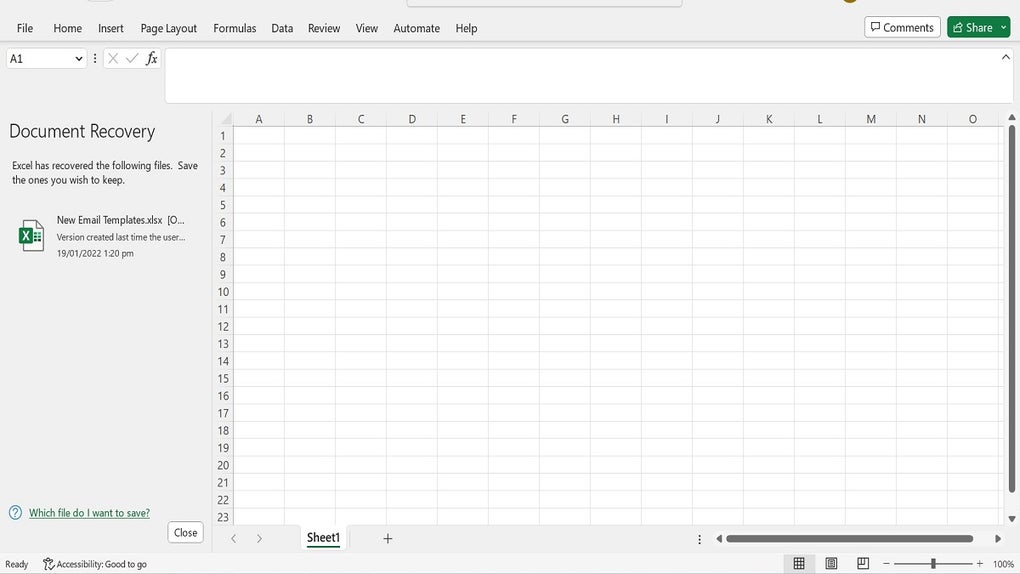Image resolution: width=1020 pixels, height=574 pixels.
Task: Close the Document Recovery pane
Action: click(185, 532)
